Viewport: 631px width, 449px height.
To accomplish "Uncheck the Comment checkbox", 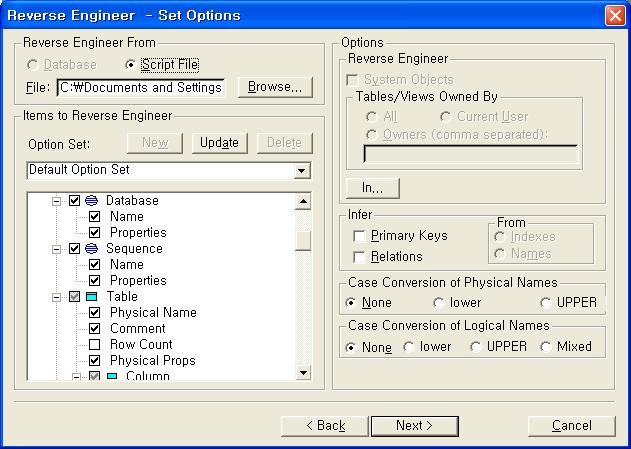I will [95, 329].
